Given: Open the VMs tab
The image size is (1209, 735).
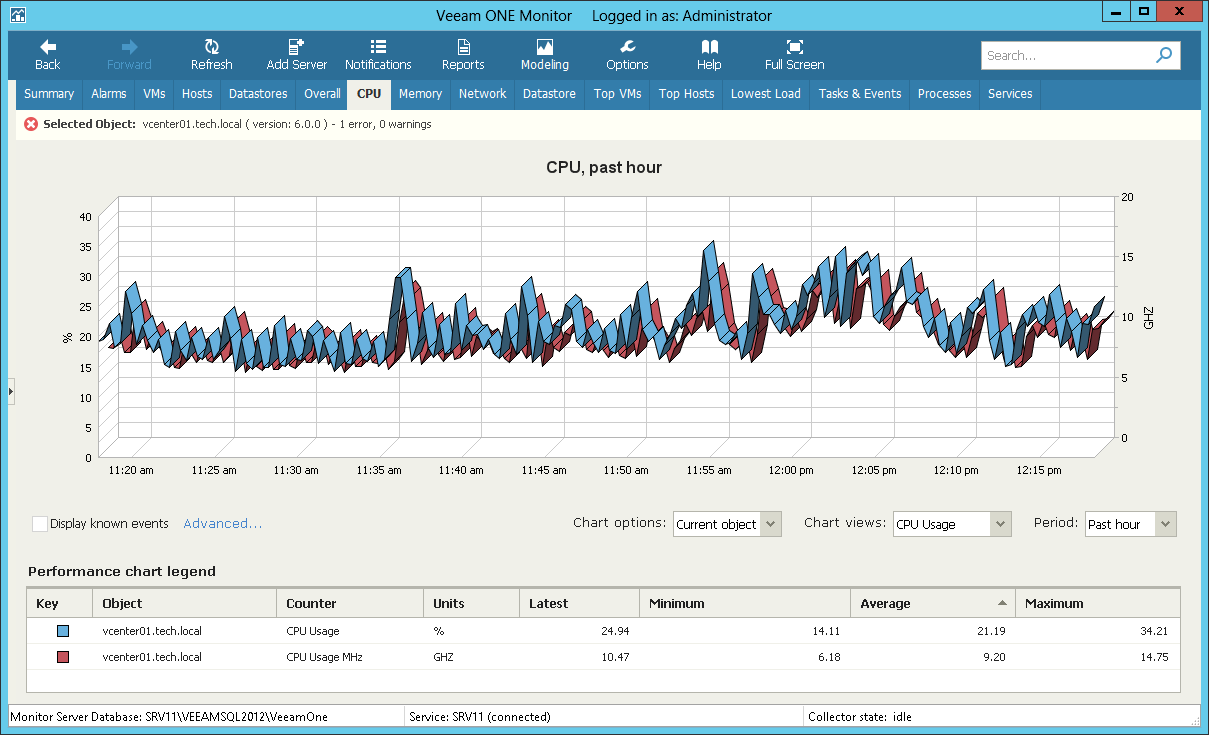Looking at the screenshot, I should pyautogui.click(x=154, y=94).
